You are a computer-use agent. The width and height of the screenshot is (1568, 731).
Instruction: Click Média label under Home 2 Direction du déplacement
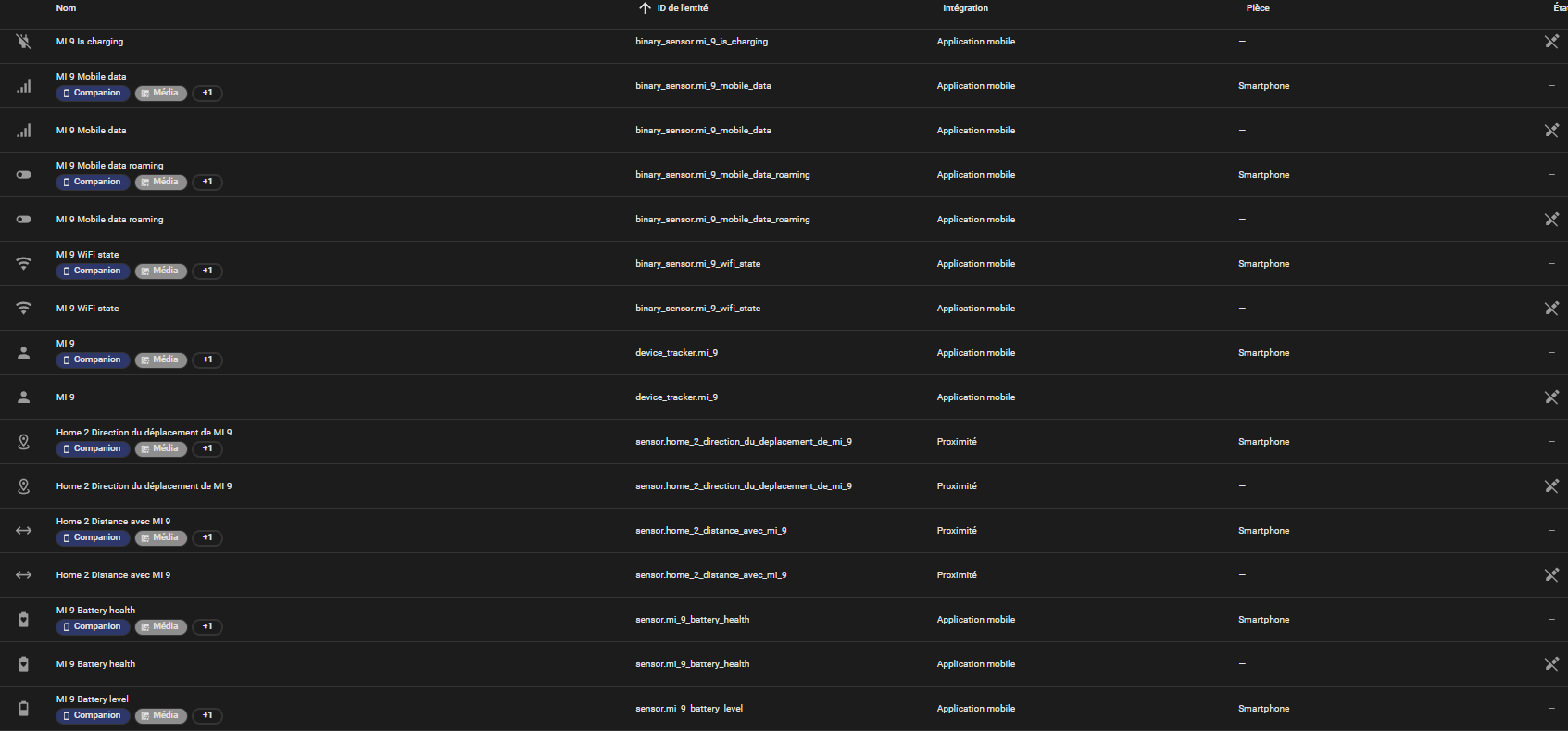point(161,448)
